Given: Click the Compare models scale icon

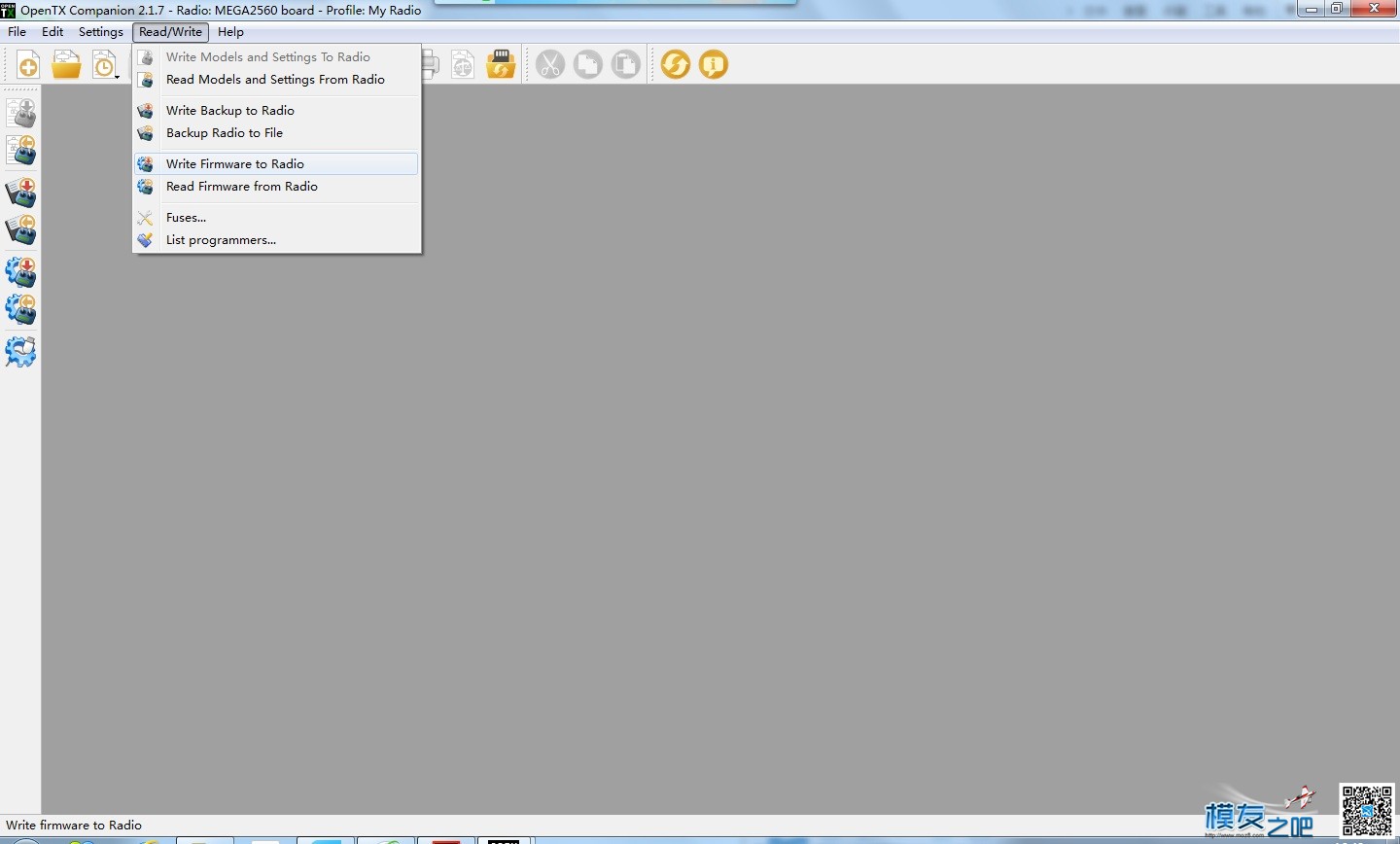Looking at the screenshot, I should (x=463, y=65).
